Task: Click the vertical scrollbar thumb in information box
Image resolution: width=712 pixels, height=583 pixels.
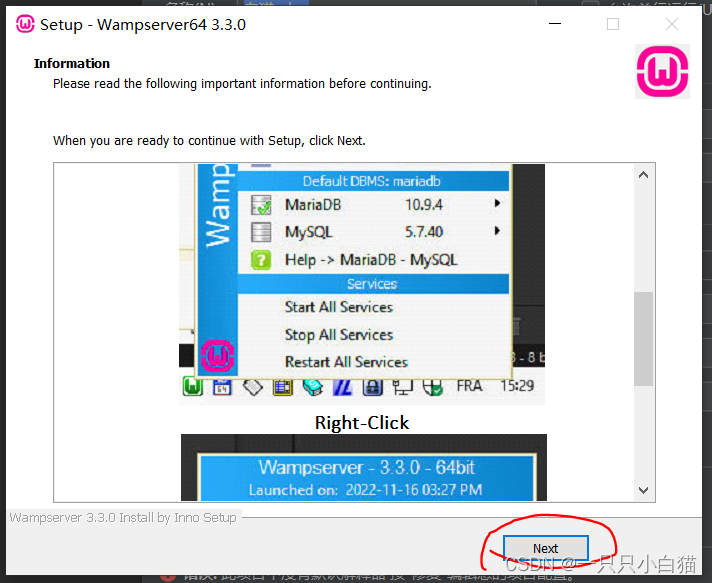Action: tap(643, 339)
